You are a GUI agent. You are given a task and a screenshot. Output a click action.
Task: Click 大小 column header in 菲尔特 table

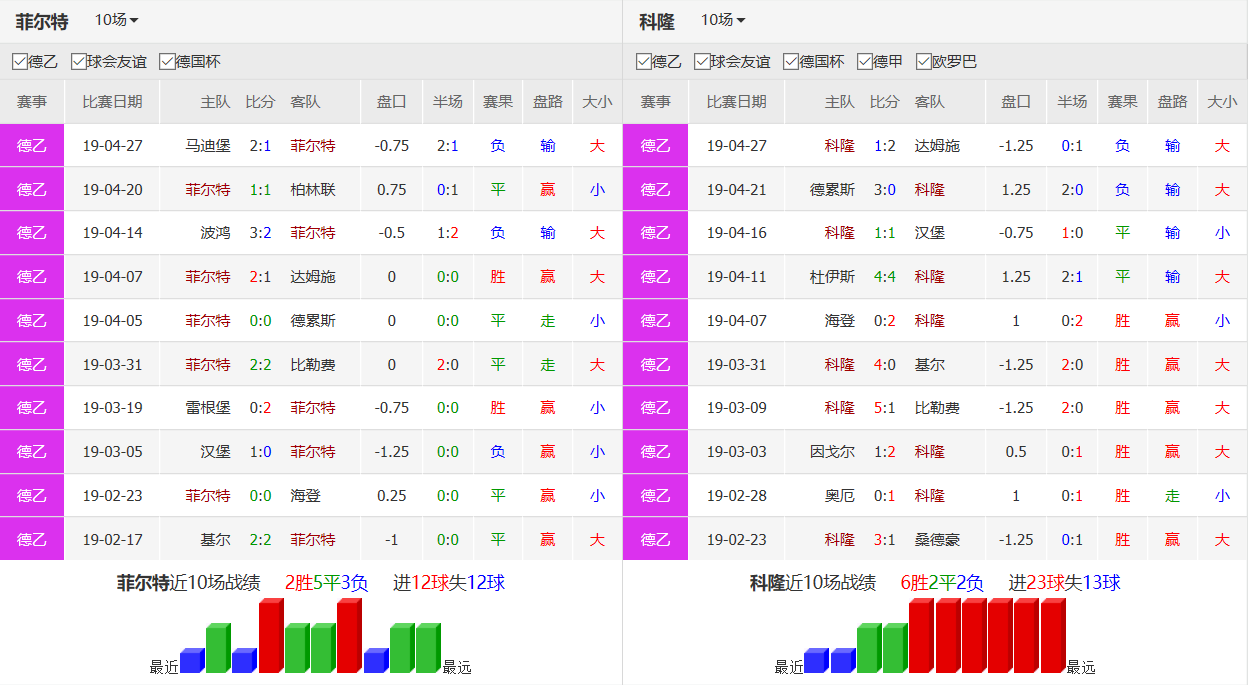click(597, 102)
